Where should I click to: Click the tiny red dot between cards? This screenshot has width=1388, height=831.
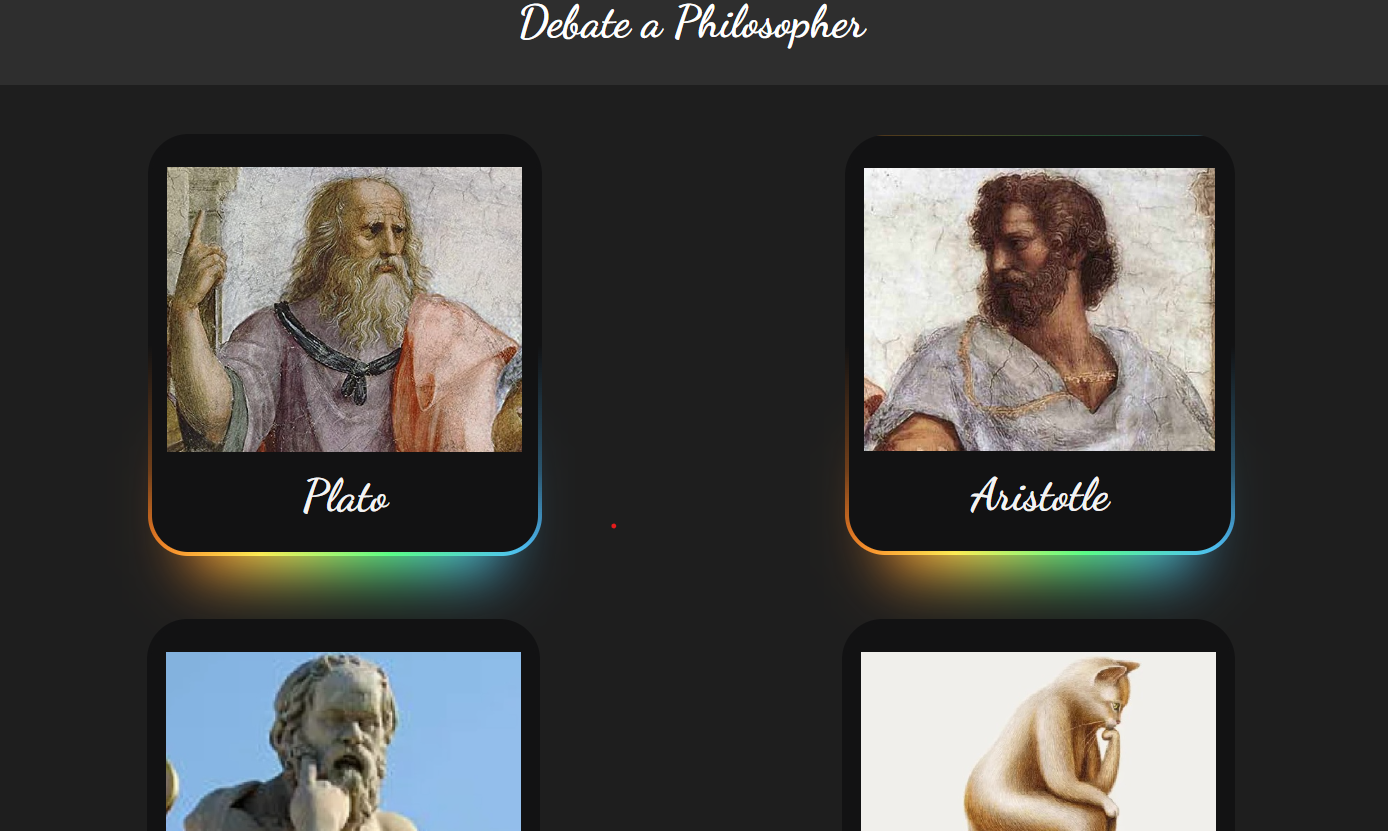[x=613, y=526]
